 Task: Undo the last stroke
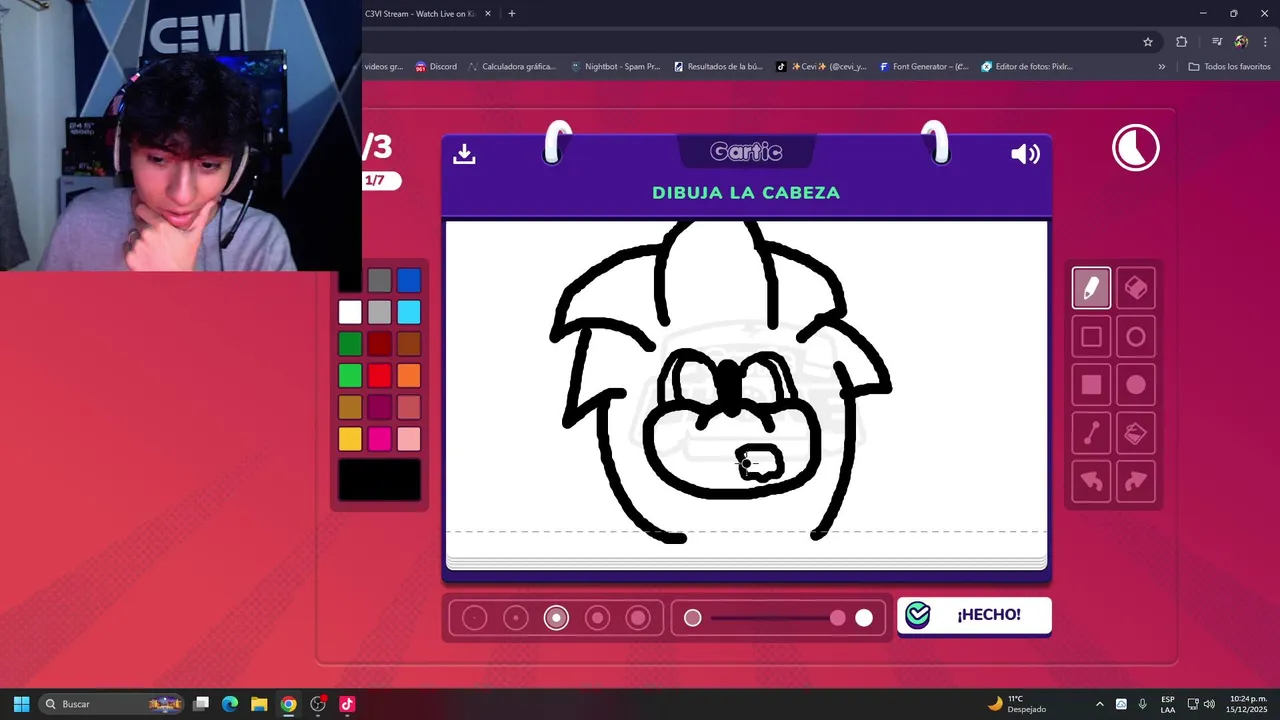point(1091,482)
